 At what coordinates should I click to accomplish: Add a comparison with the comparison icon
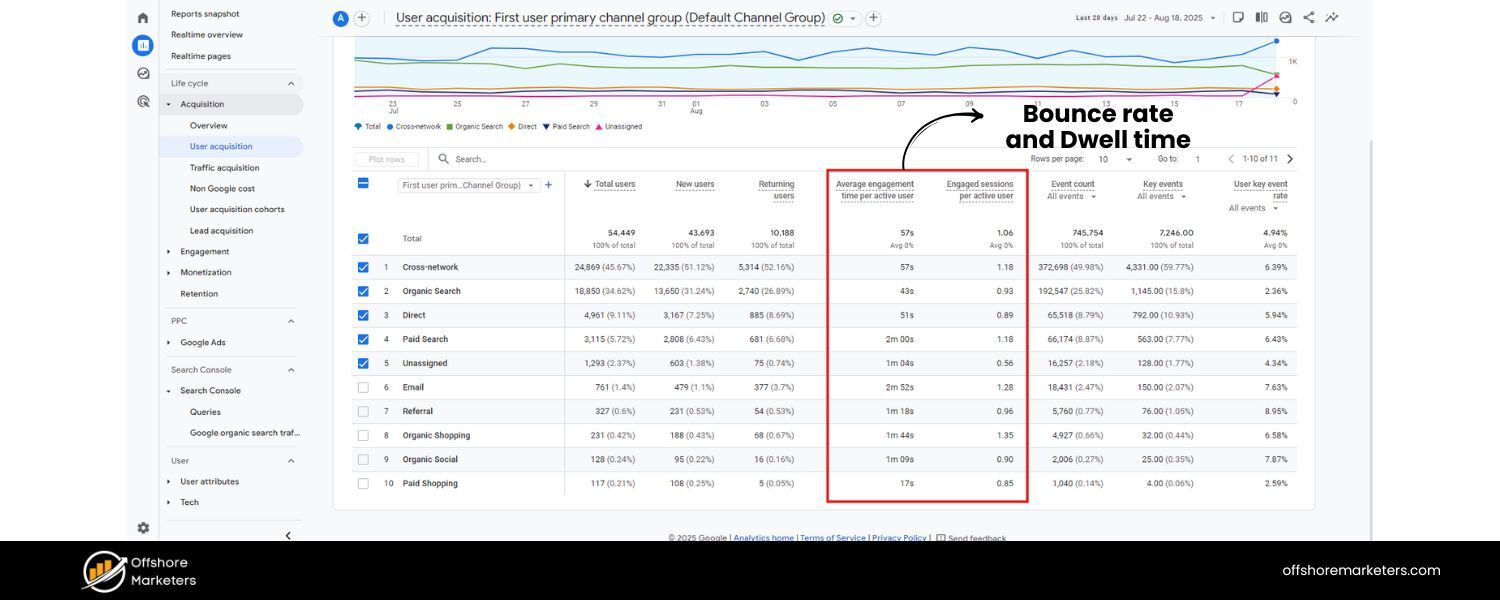(1261, 17)
